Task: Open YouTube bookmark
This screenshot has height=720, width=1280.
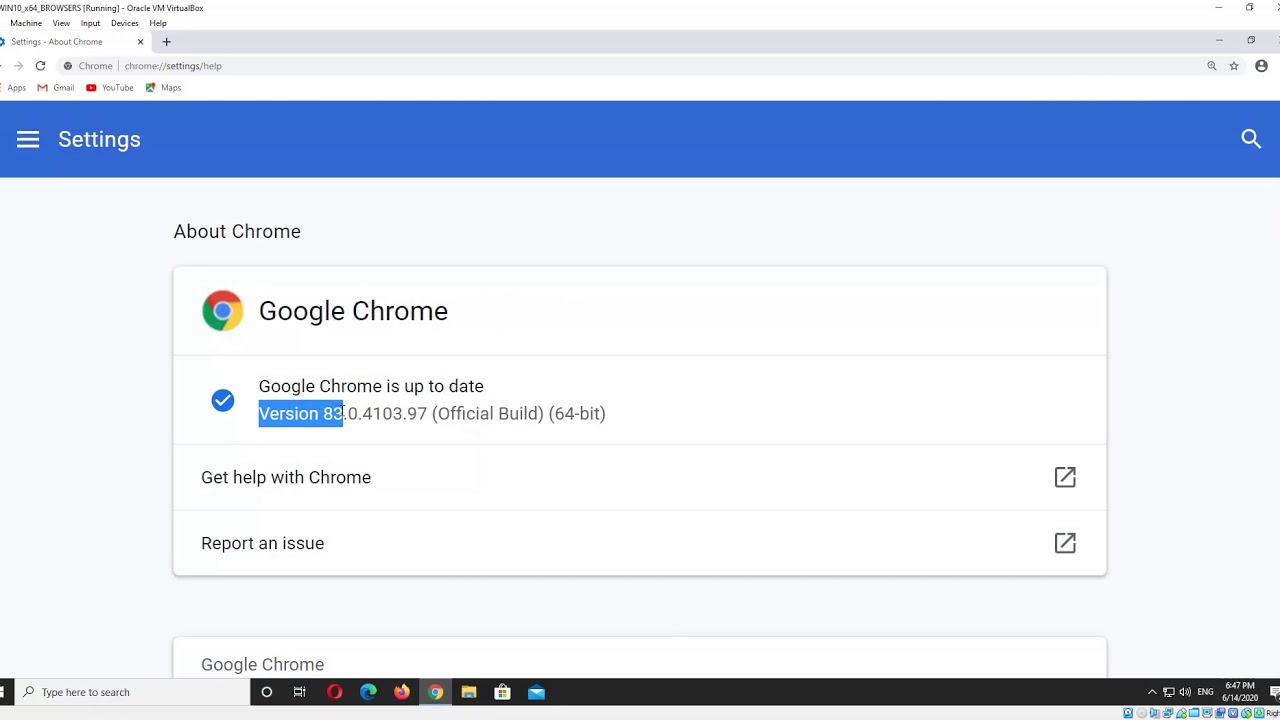Action: coord(110,88)
